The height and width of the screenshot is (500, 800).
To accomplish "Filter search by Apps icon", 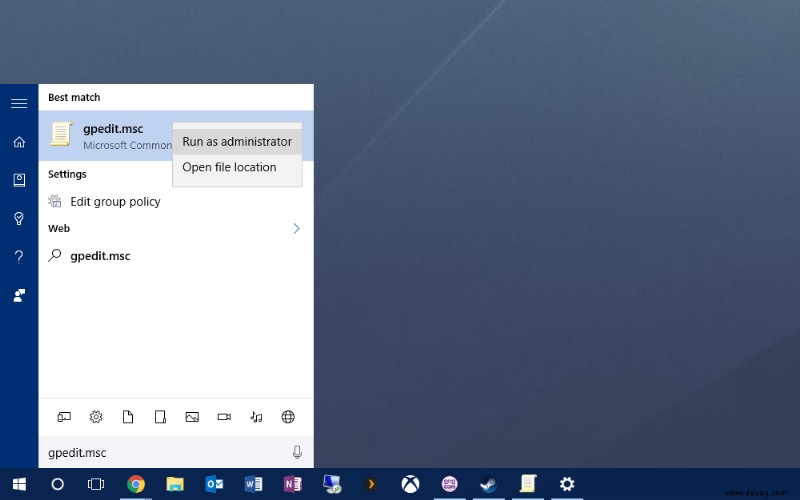I will click(64, 417).
